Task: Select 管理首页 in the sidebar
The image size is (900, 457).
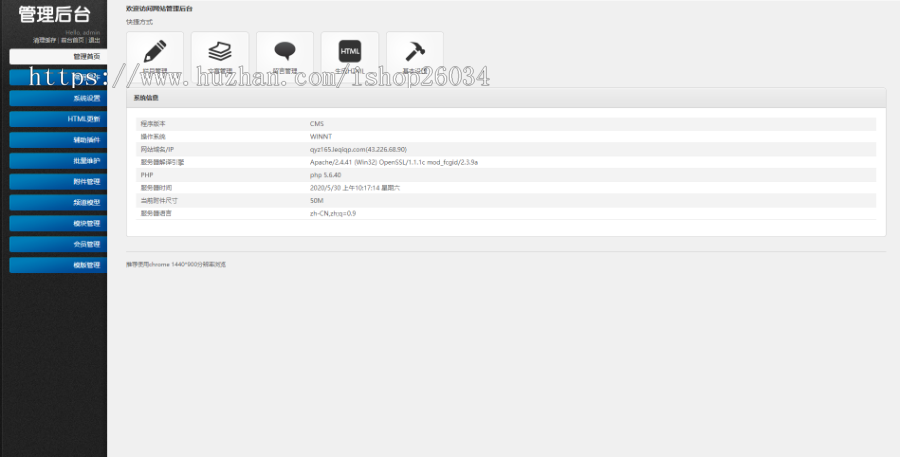Action: pyautogui.click(x=58, y=56)
